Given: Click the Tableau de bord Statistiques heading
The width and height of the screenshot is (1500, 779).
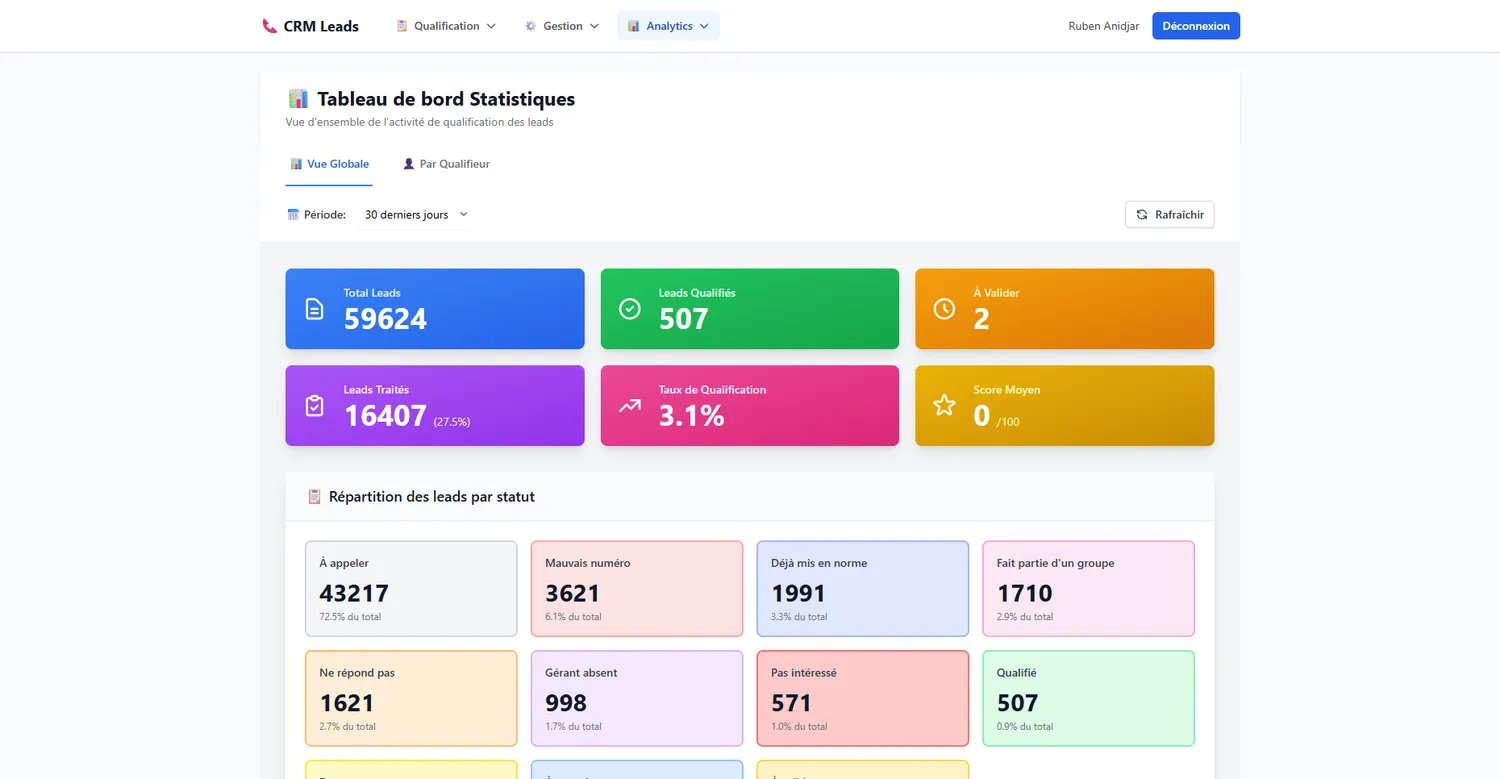Looking at the screenshot, I should point(446,99).
